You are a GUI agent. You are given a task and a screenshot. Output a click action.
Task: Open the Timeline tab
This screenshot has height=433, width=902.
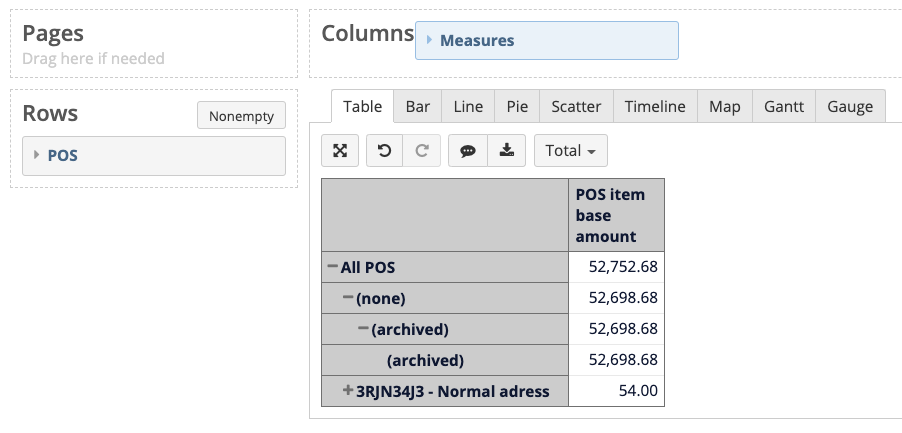pos(655,106)
